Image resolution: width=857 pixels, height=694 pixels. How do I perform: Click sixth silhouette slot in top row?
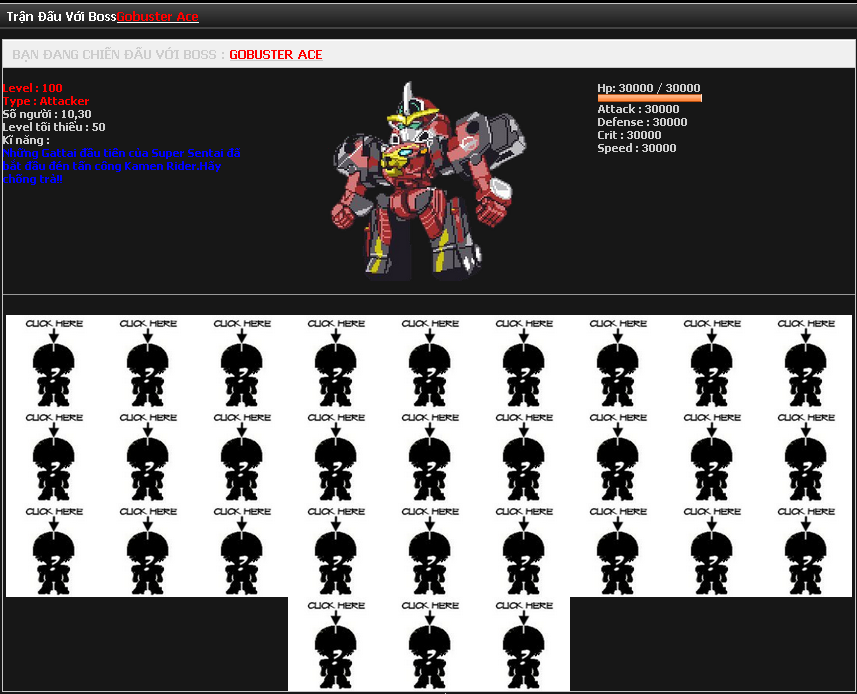click(524, 362)
